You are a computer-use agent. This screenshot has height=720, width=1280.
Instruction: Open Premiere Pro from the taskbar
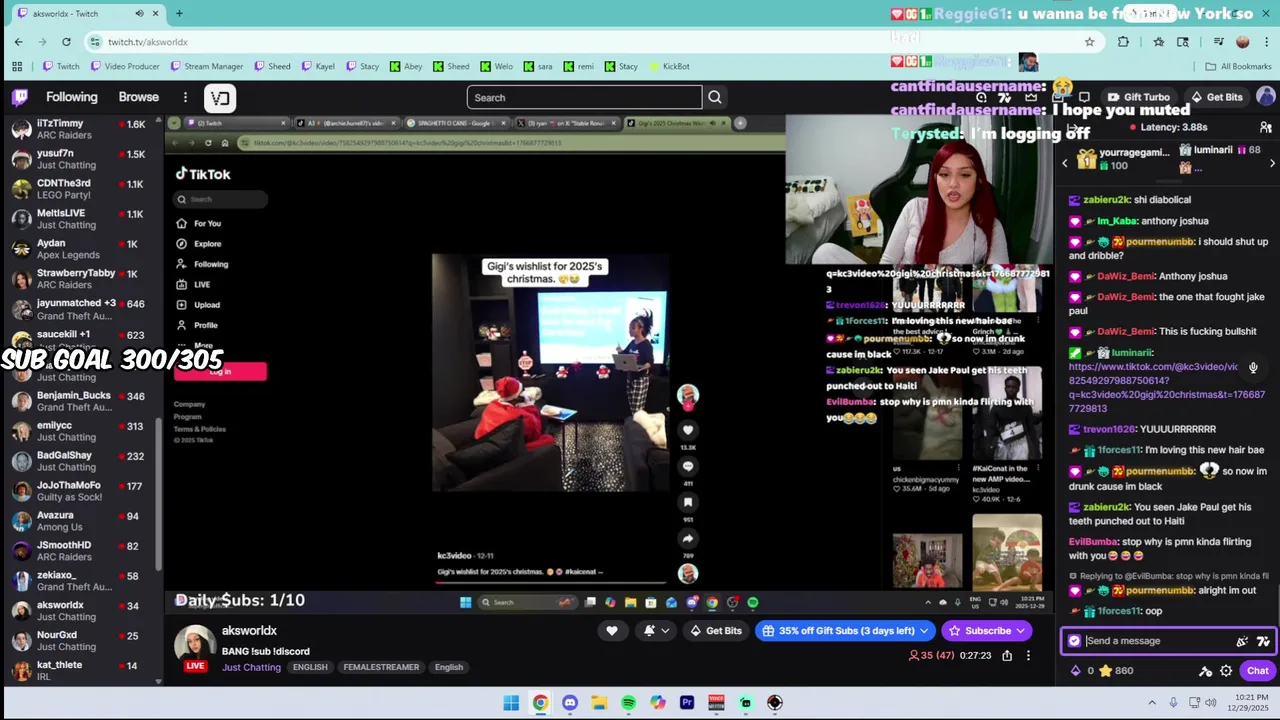pos(687,702)
